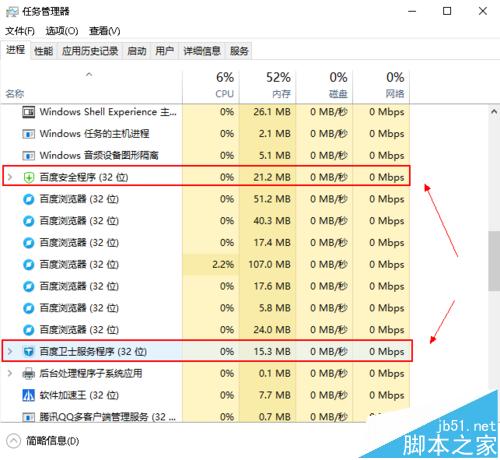Screen dimensions: 500x460
Task: Close the Task Manager window
Action: [x=483, y=11]
